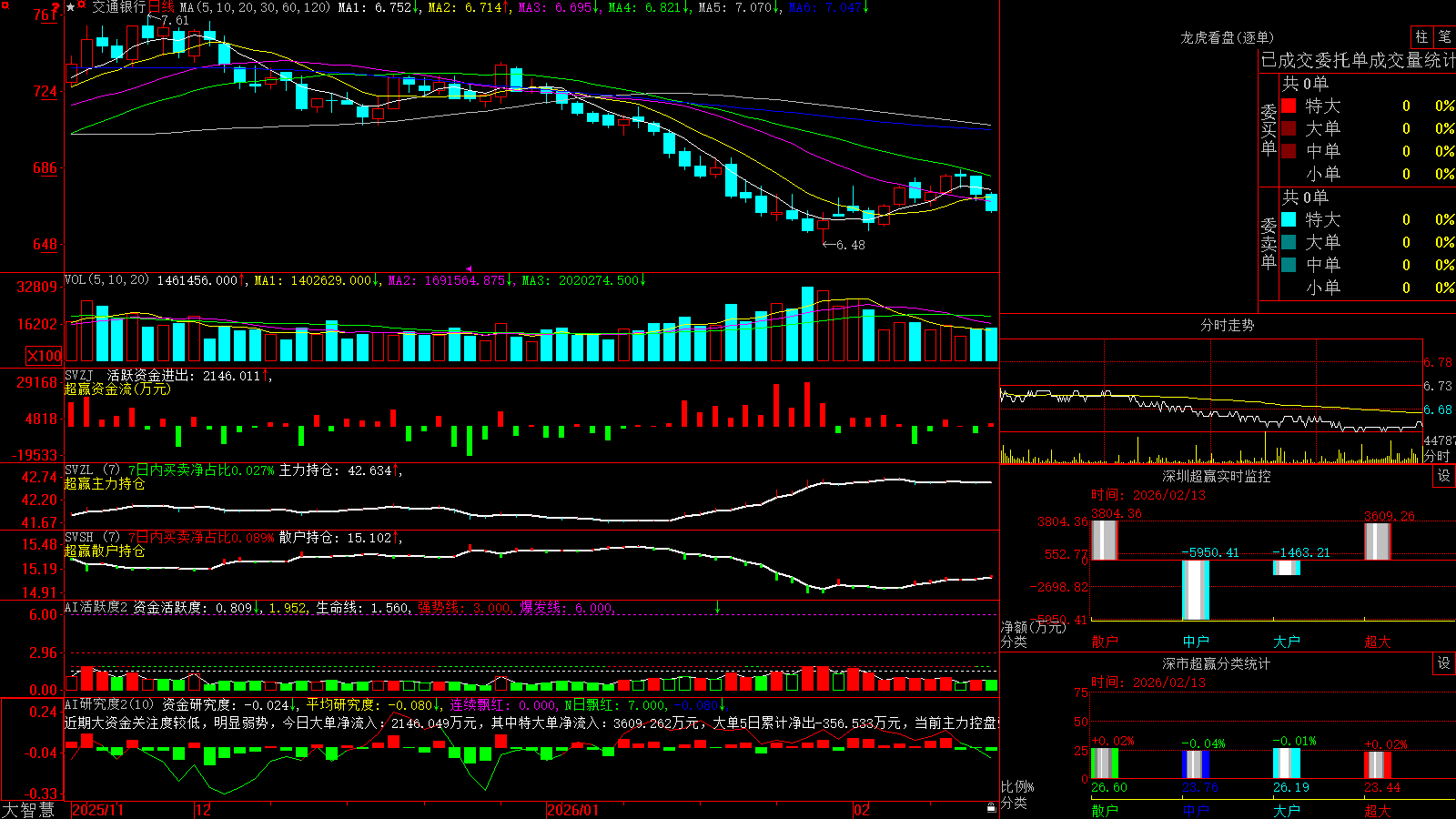This screenshot has height=819, width=1456.
Task: Click the 超大 bar showing 3609.26
Action: [x=1378, y=541]
